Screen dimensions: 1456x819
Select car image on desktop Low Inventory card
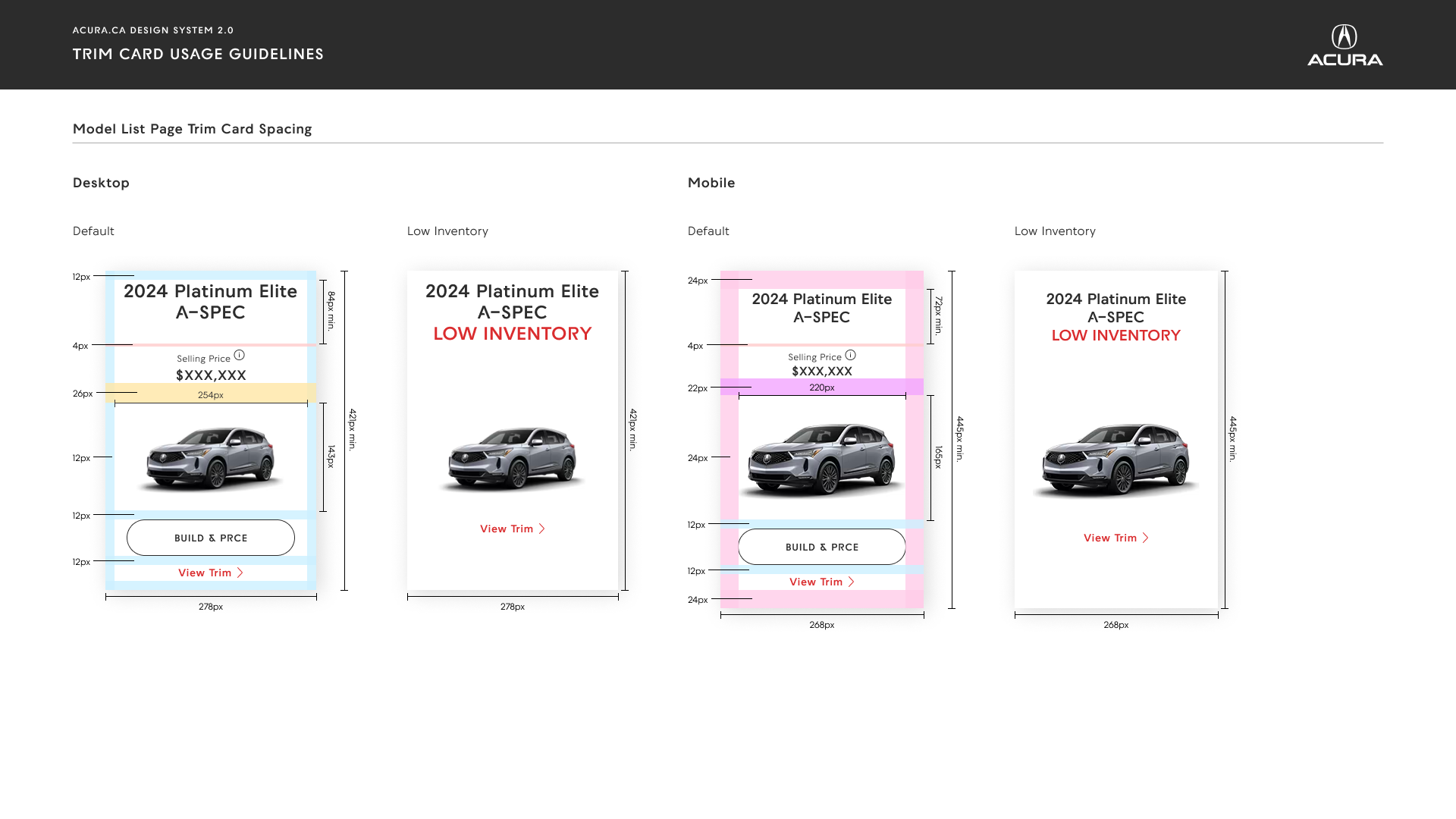pos(512,458)
